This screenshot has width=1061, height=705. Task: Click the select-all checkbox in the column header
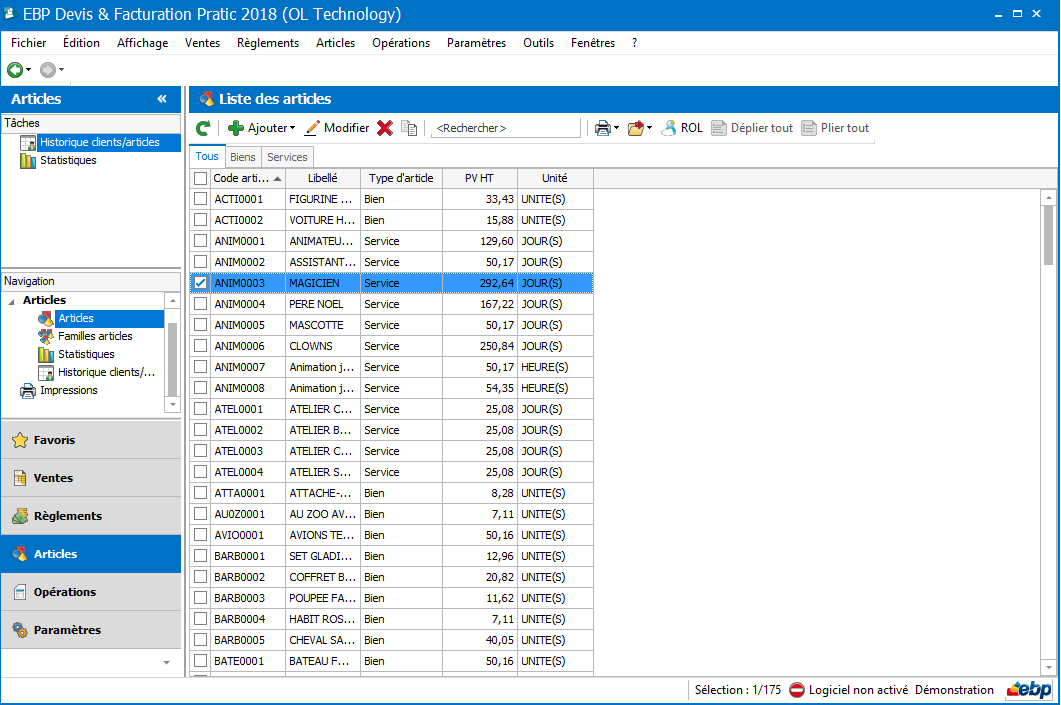200,177
